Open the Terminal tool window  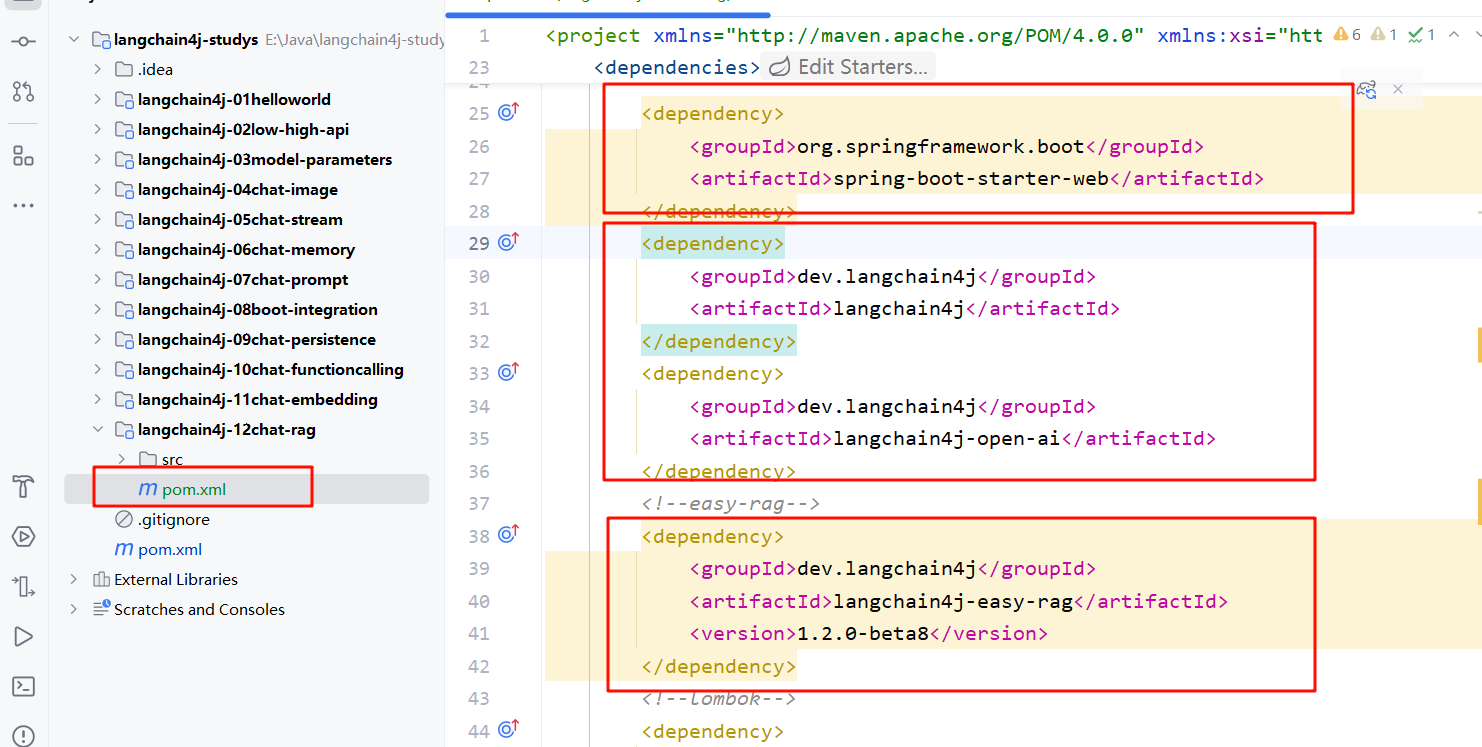(x=23, y=686)
